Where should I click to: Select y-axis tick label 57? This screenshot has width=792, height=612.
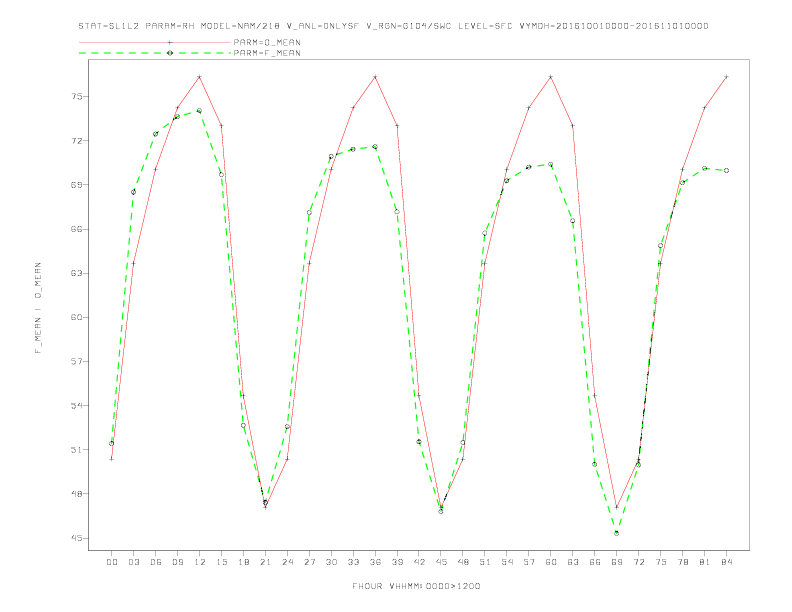click(77, 362)
